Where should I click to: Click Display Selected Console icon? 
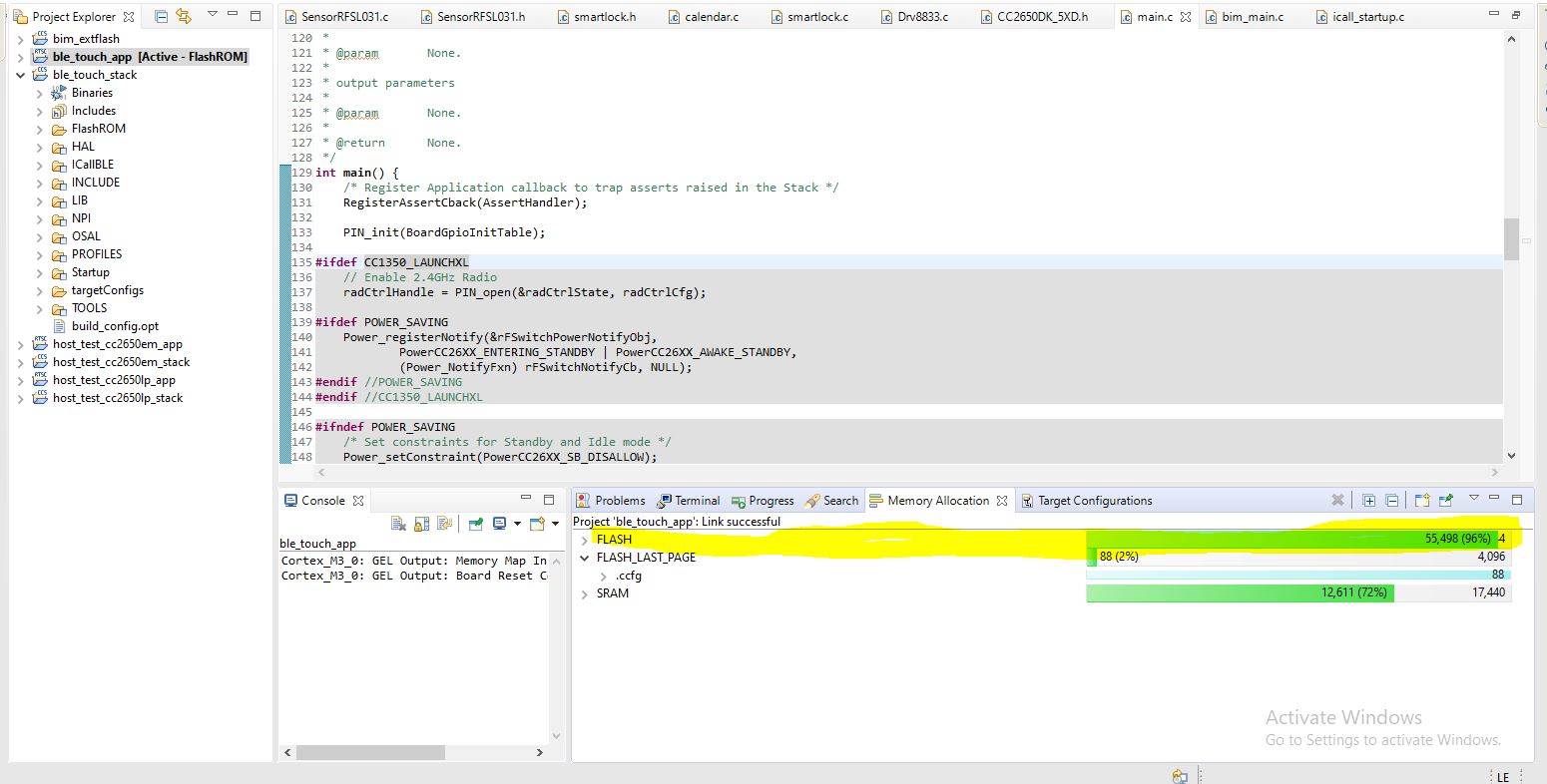(499, 524)
